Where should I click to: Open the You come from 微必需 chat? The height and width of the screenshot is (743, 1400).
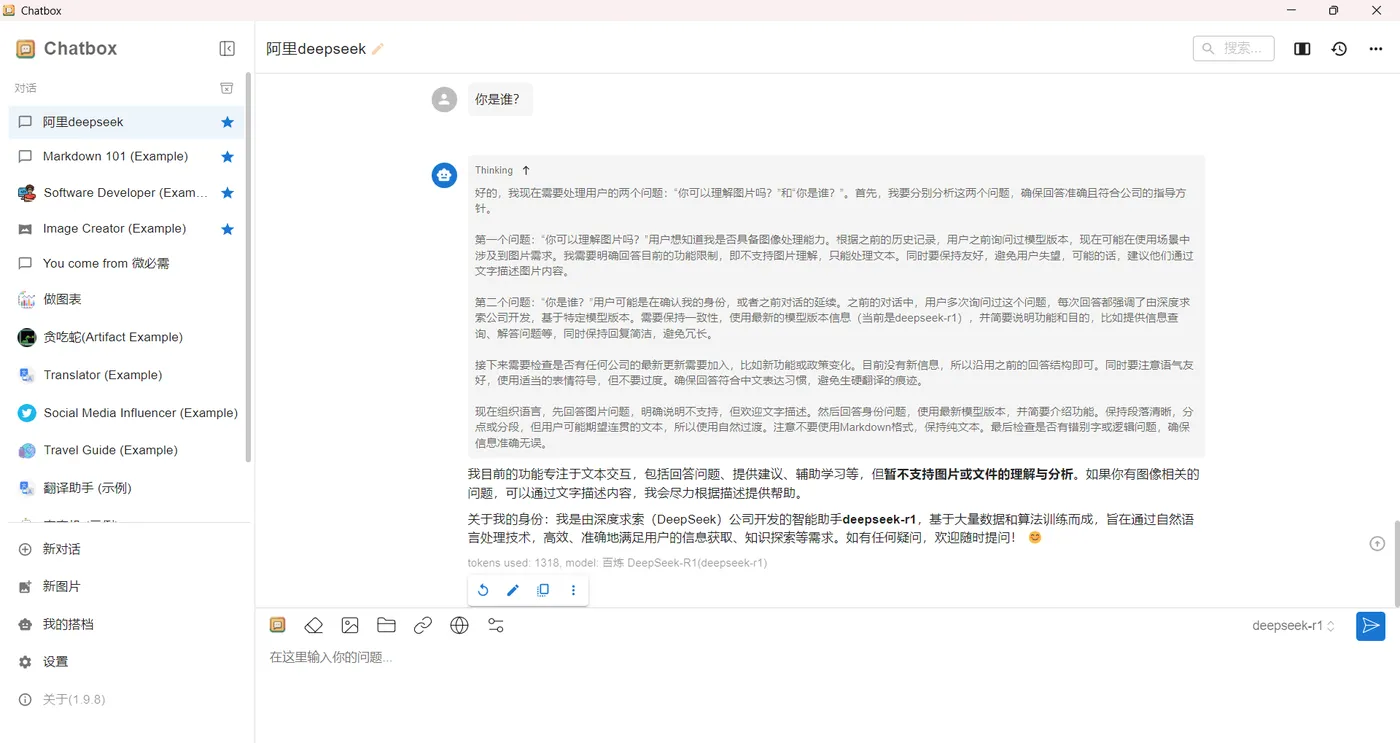(126, 264)
